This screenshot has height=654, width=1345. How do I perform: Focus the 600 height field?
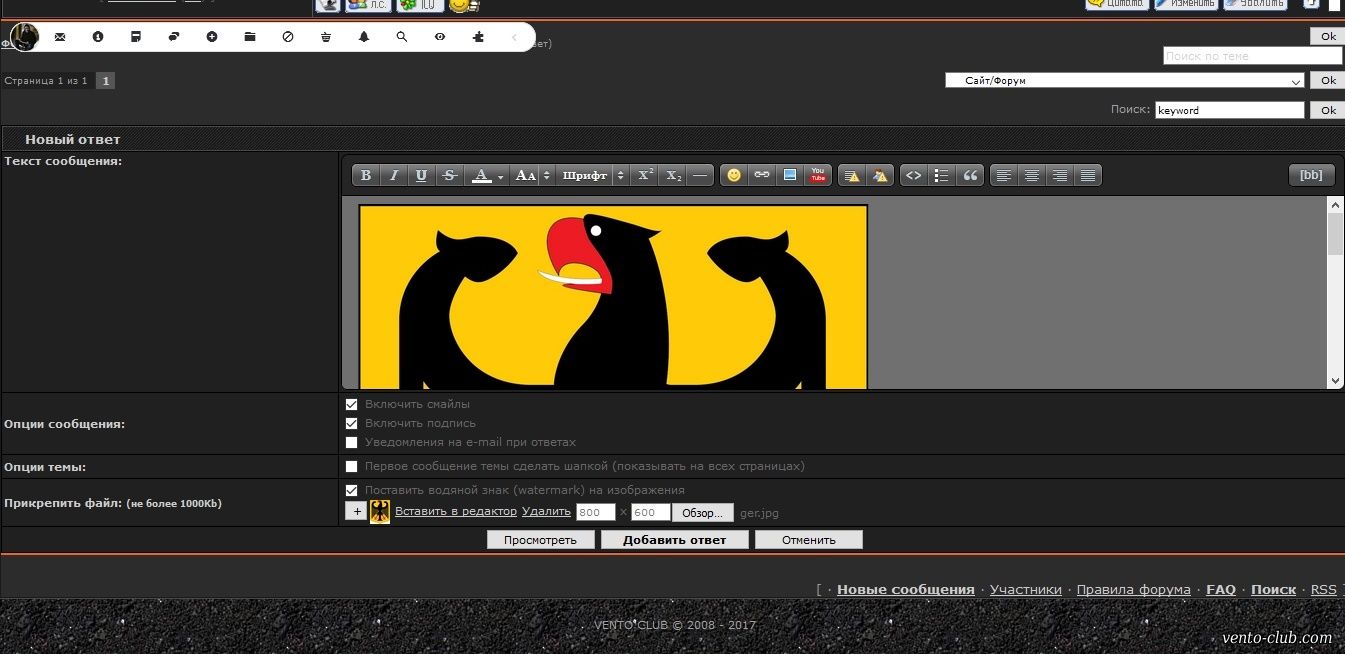[x=651, y=512]
